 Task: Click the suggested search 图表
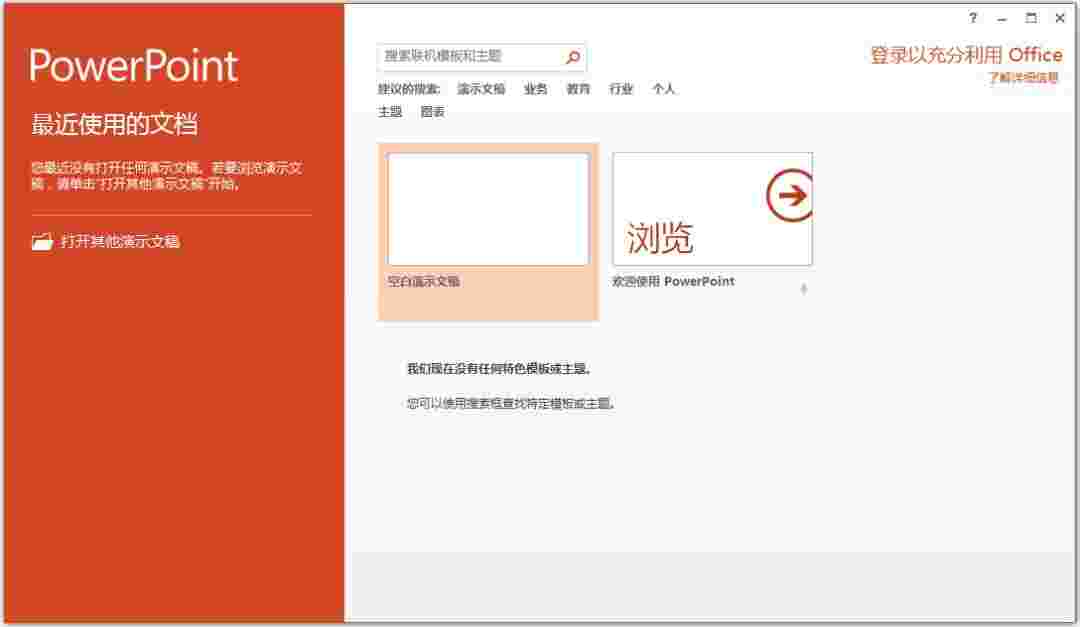(x=432, y=112)
